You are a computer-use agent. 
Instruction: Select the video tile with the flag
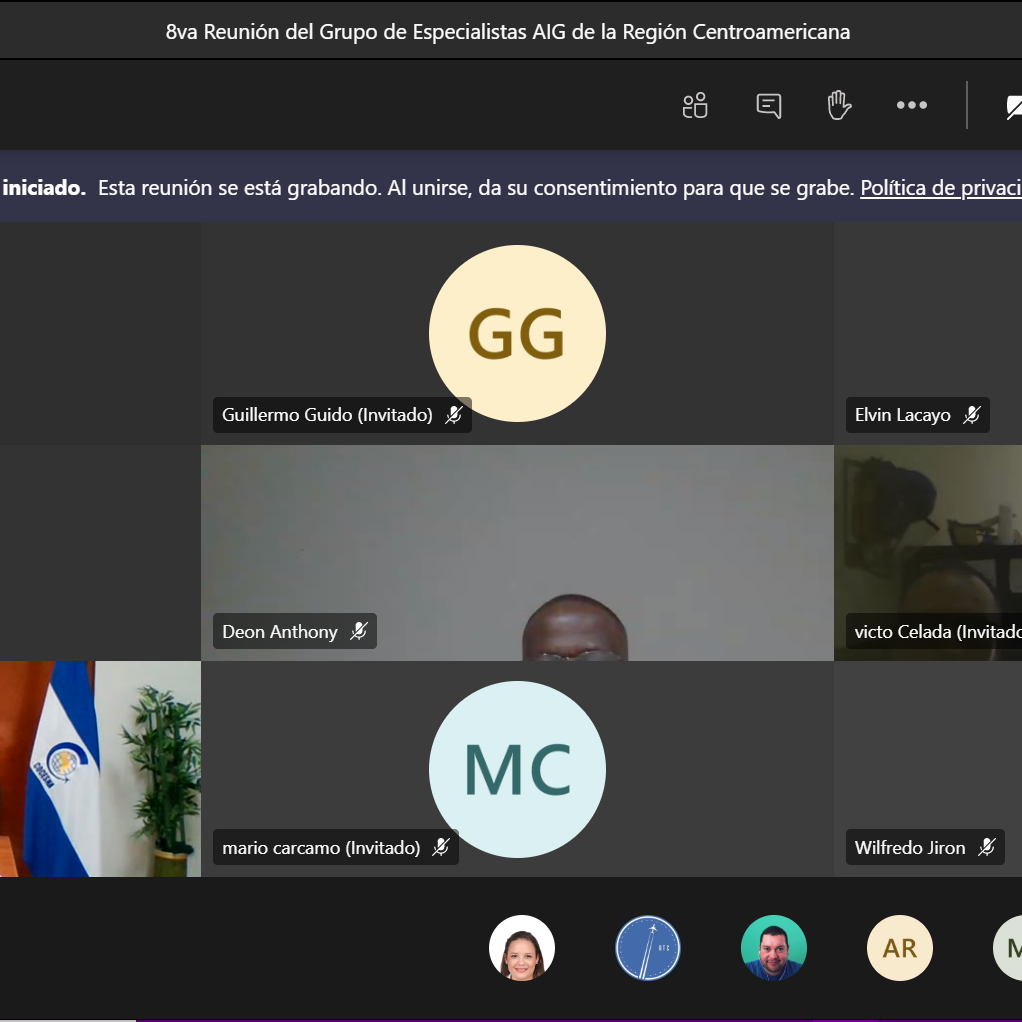[x=100, y=768]
